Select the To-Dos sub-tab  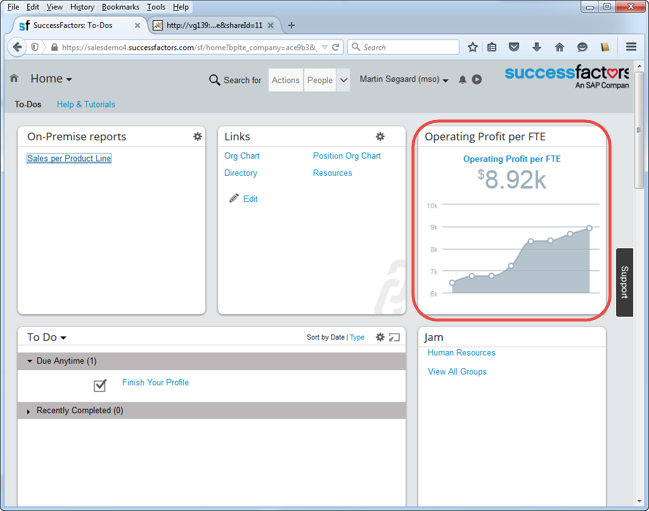click(28, 104)
